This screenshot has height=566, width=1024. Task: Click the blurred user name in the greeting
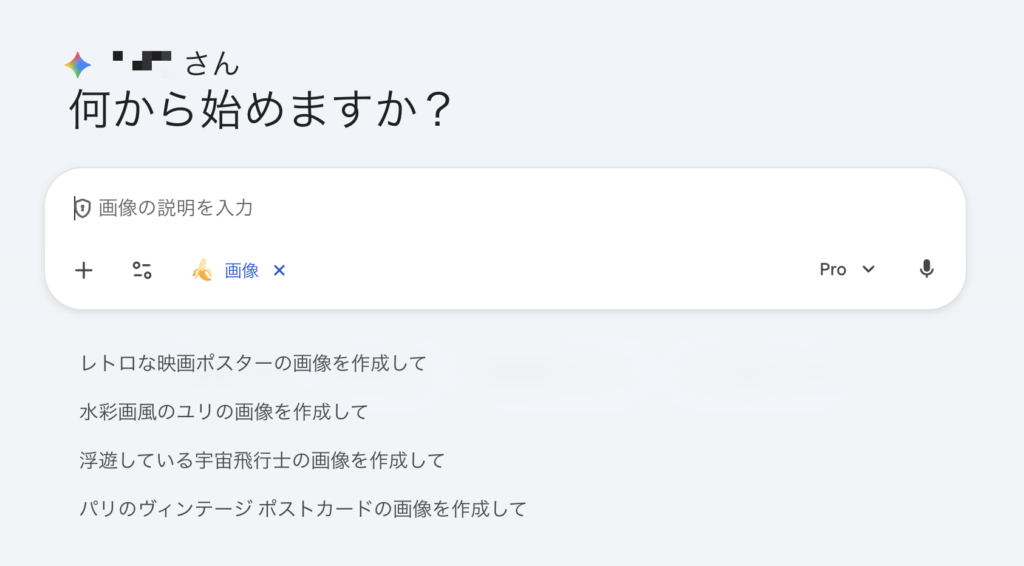(143, 63)
